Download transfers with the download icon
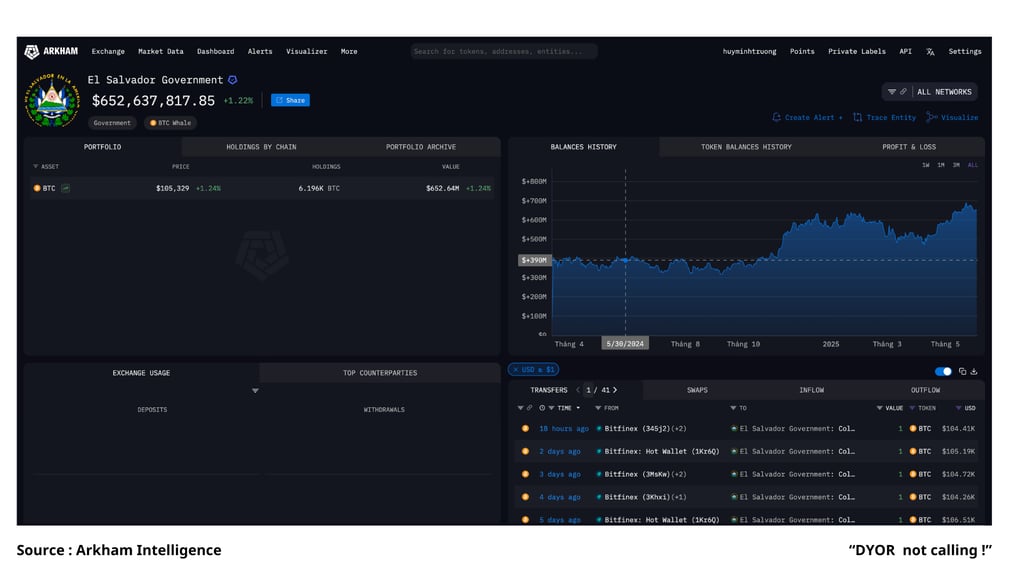This screenshot has width=1024, height=563. tap(974, 371)
